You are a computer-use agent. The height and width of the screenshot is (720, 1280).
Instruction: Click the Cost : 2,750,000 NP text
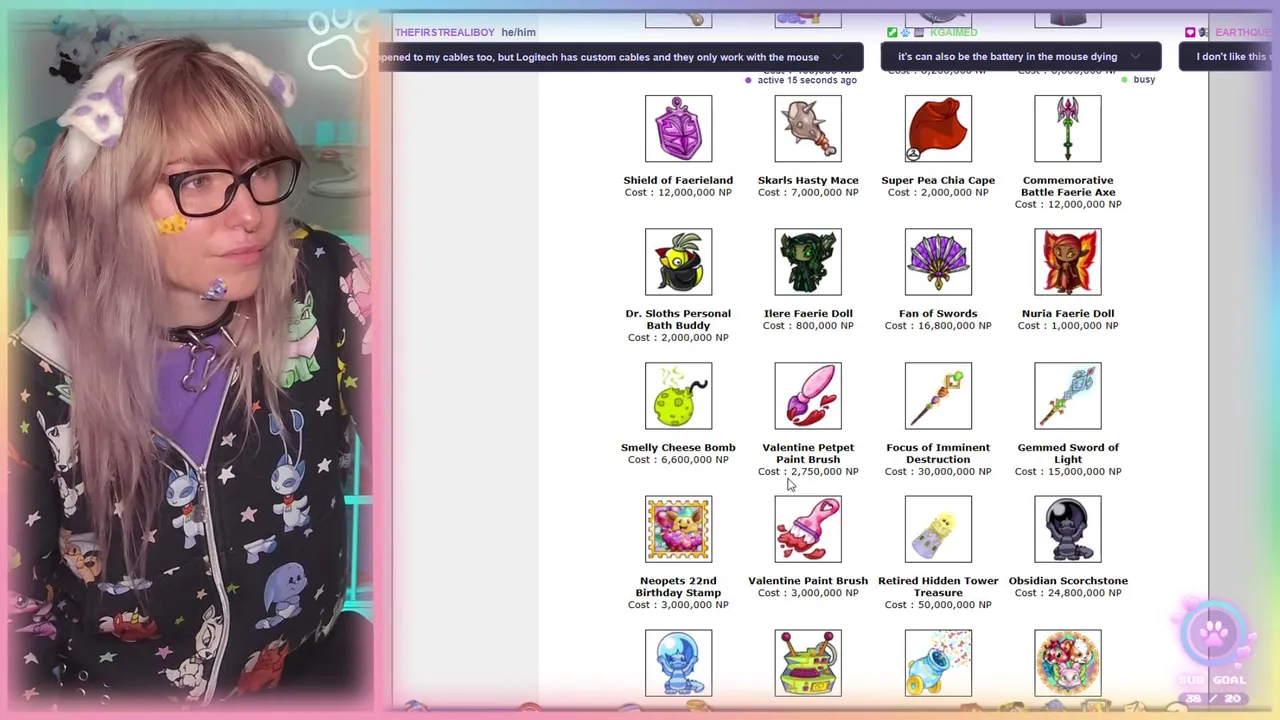point(808,471)
